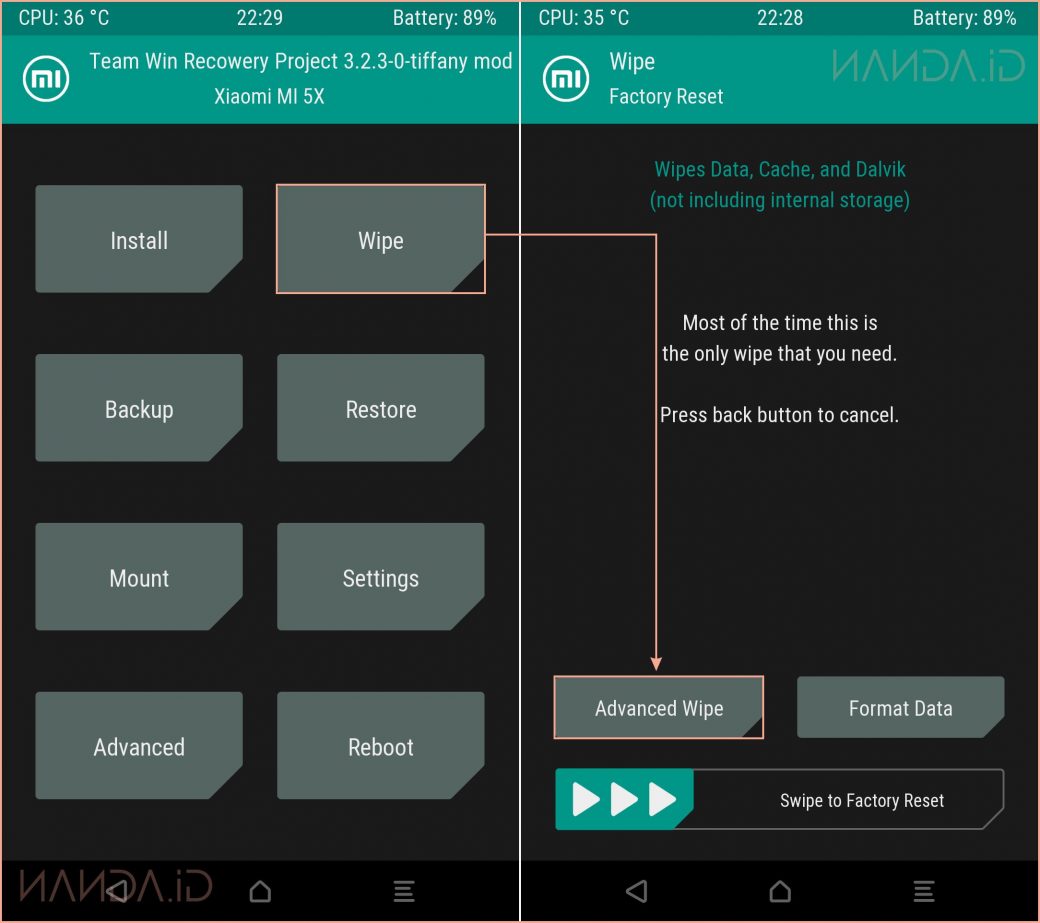Choose Advanced Wipe

coord(658,708)
